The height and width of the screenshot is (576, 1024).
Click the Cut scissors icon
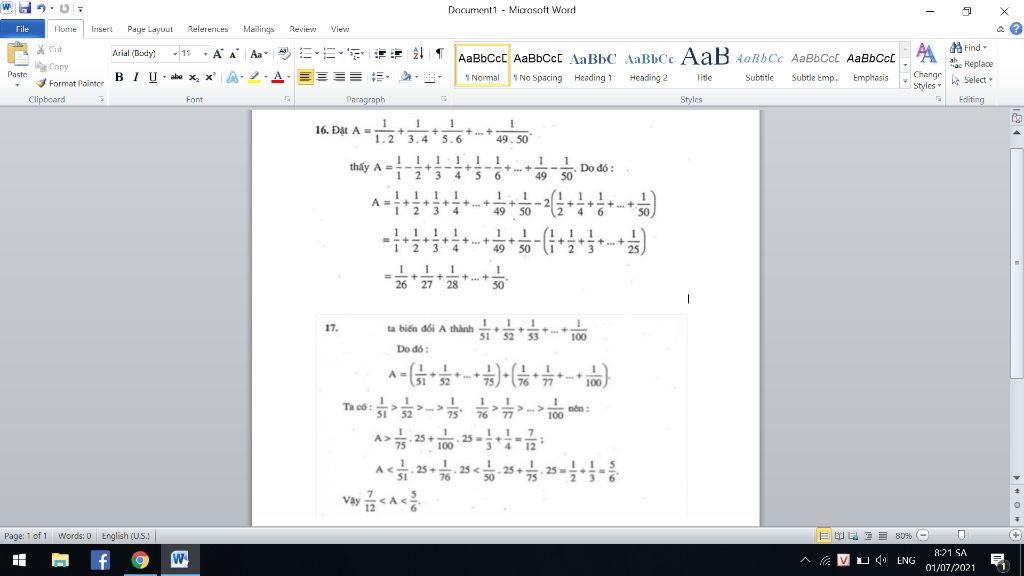click(40, 50)
